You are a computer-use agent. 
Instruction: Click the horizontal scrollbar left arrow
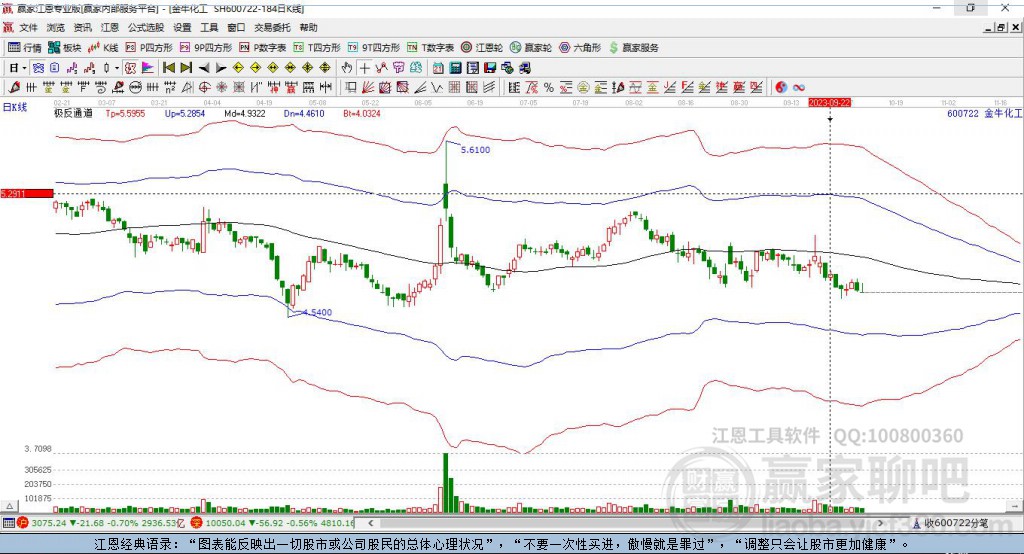pyautogui.click(x=371, y=523)
